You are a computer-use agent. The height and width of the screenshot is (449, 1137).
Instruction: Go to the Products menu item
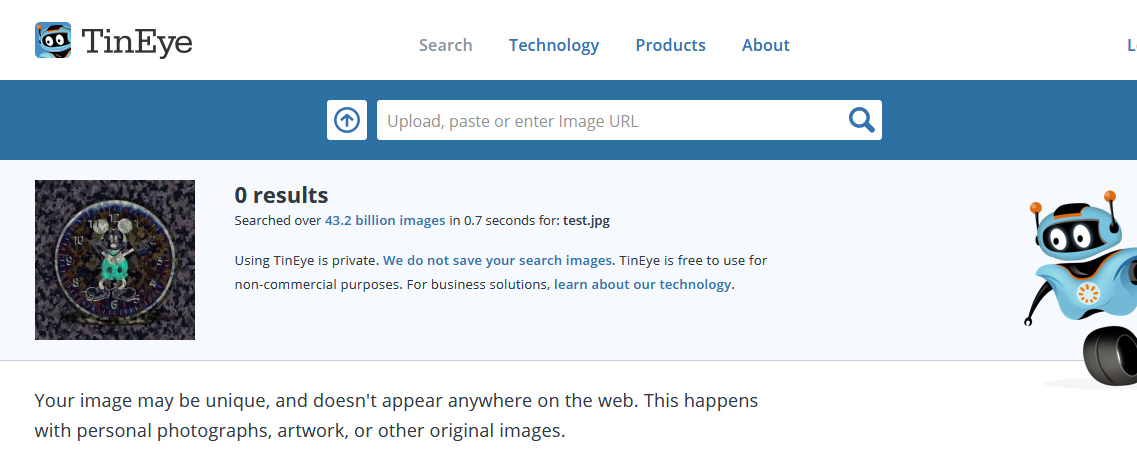(x=670, y=45)
